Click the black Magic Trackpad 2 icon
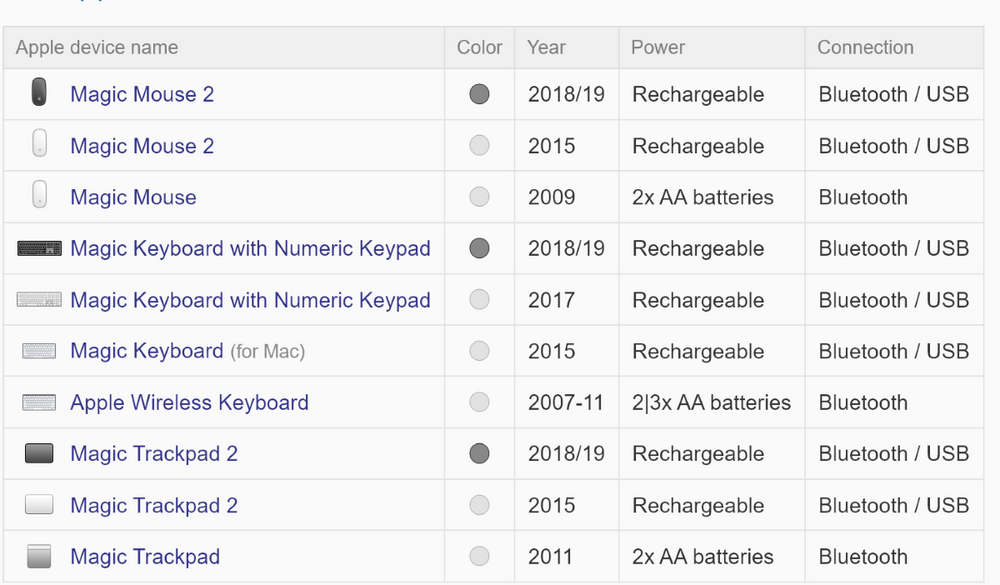 click(x=39, y=454)
